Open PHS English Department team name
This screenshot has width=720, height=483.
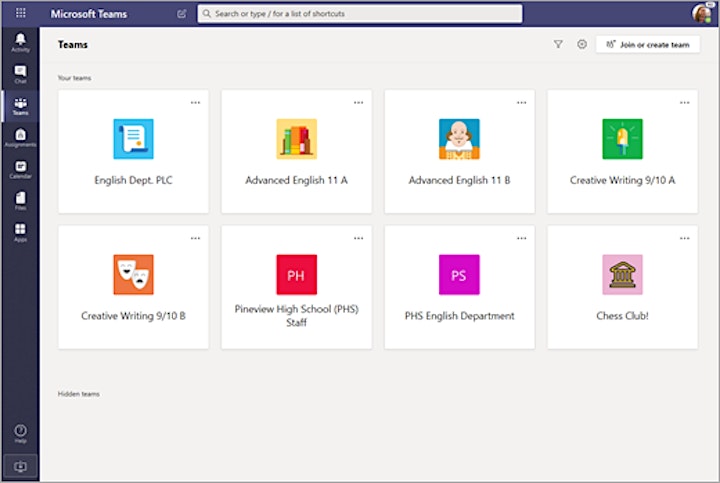point(459,315)
